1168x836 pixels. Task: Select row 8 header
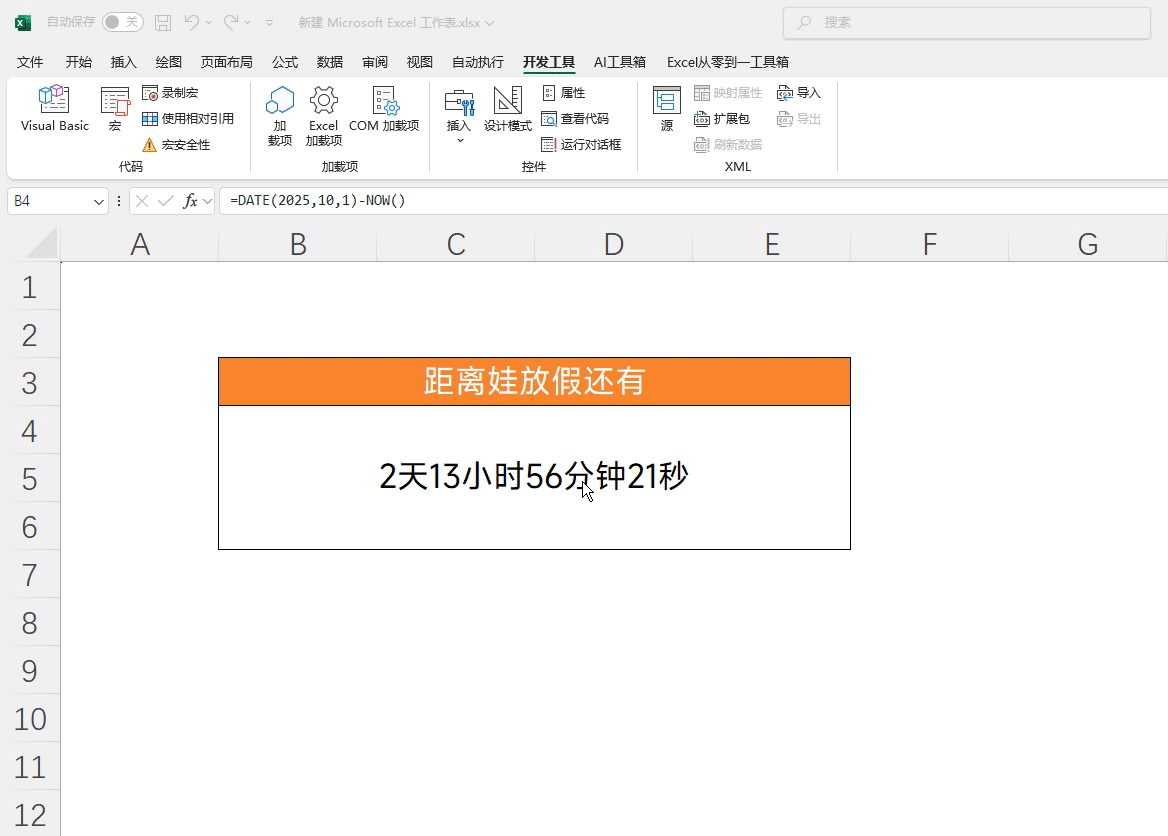point(30,623)
